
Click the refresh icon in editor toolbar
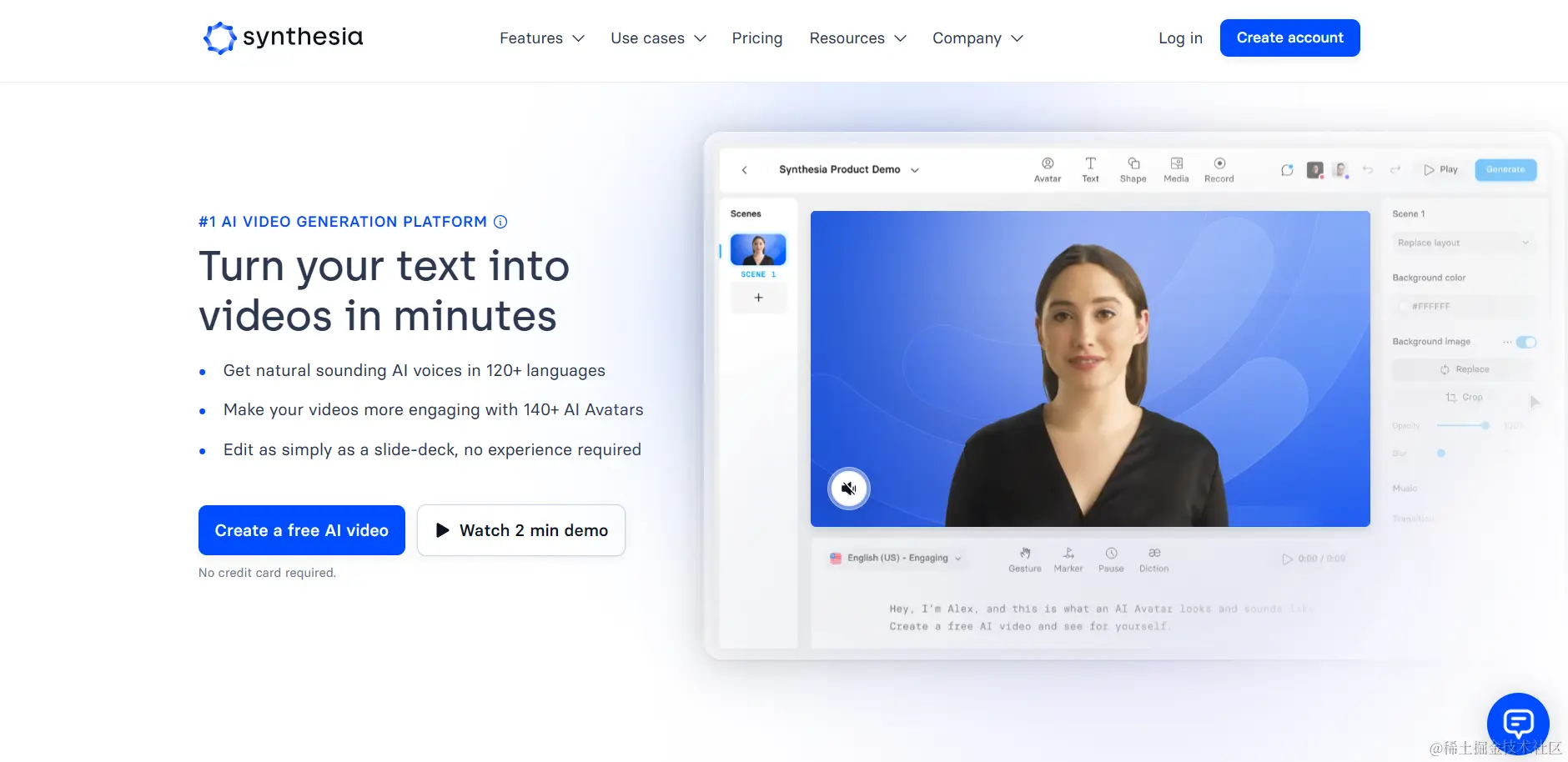(x=1287, y=170)
